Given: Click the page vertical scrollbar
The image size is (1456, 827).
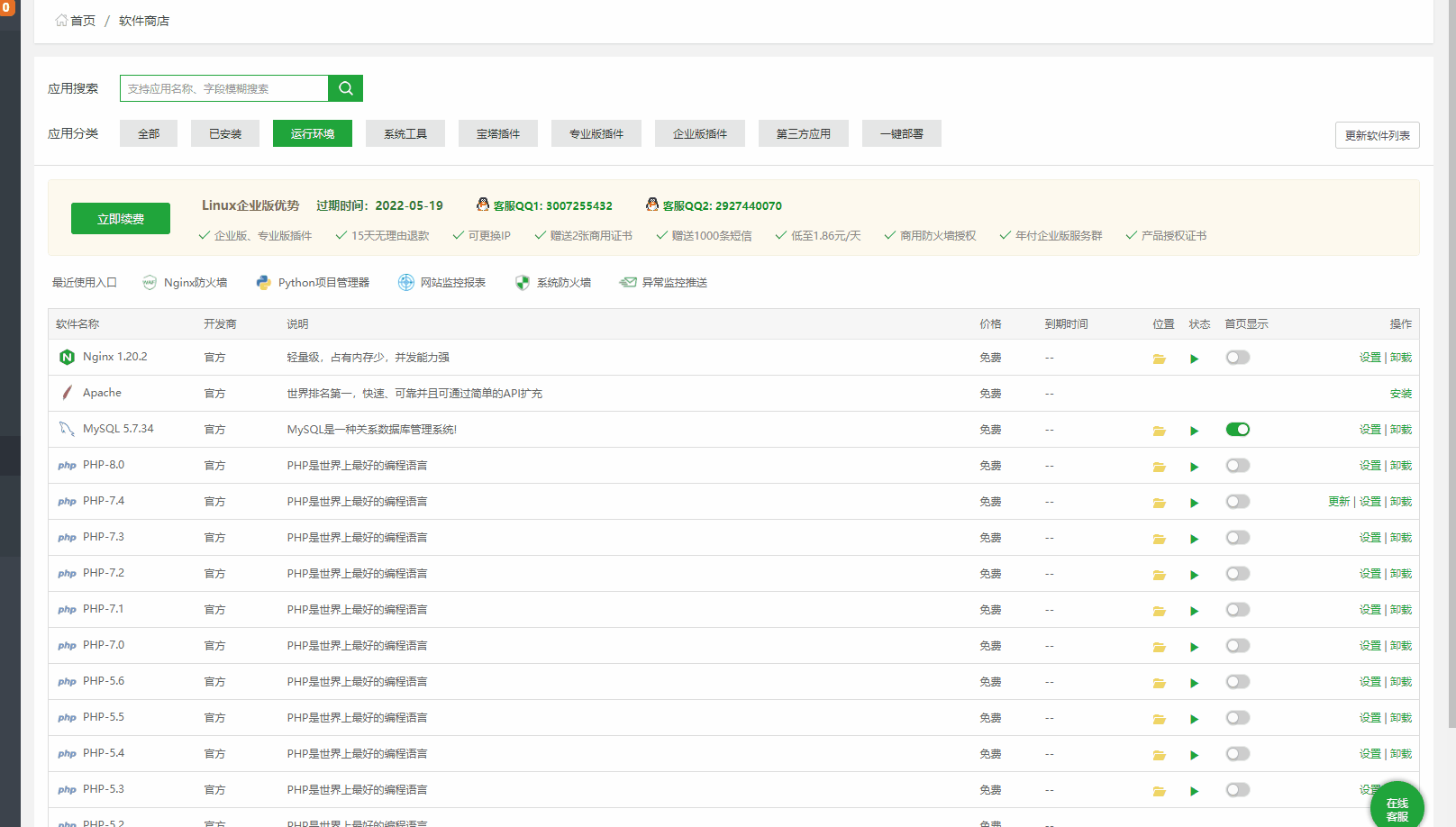Looking at the screenshot, I should pyautogui.click(x=1451, y=364).
